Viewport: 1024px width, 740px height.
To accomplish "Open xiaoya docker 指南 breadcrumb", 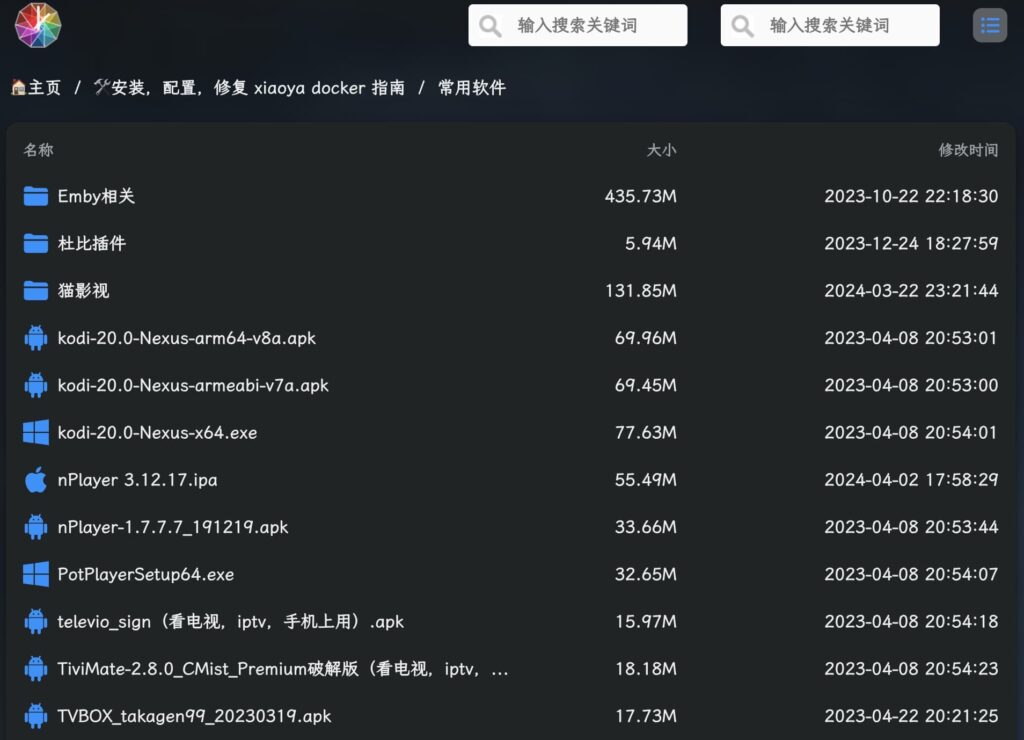I will pos(250,88).
